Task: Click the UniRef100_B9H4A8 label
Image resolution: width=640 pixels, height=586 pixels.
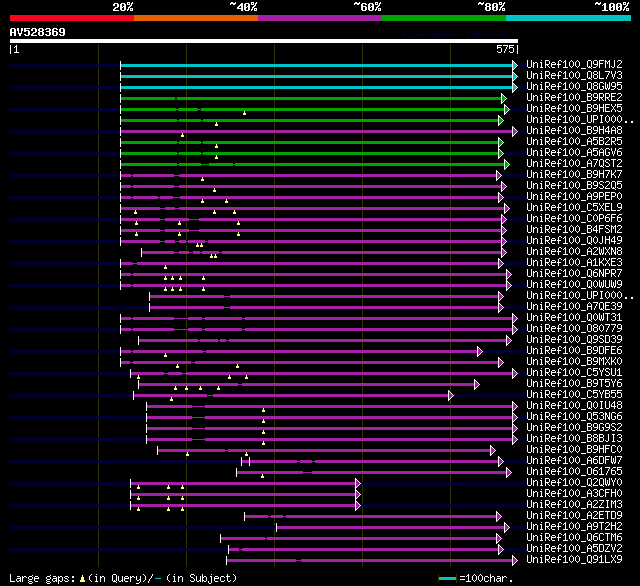Action: click(x=574, y=130)
